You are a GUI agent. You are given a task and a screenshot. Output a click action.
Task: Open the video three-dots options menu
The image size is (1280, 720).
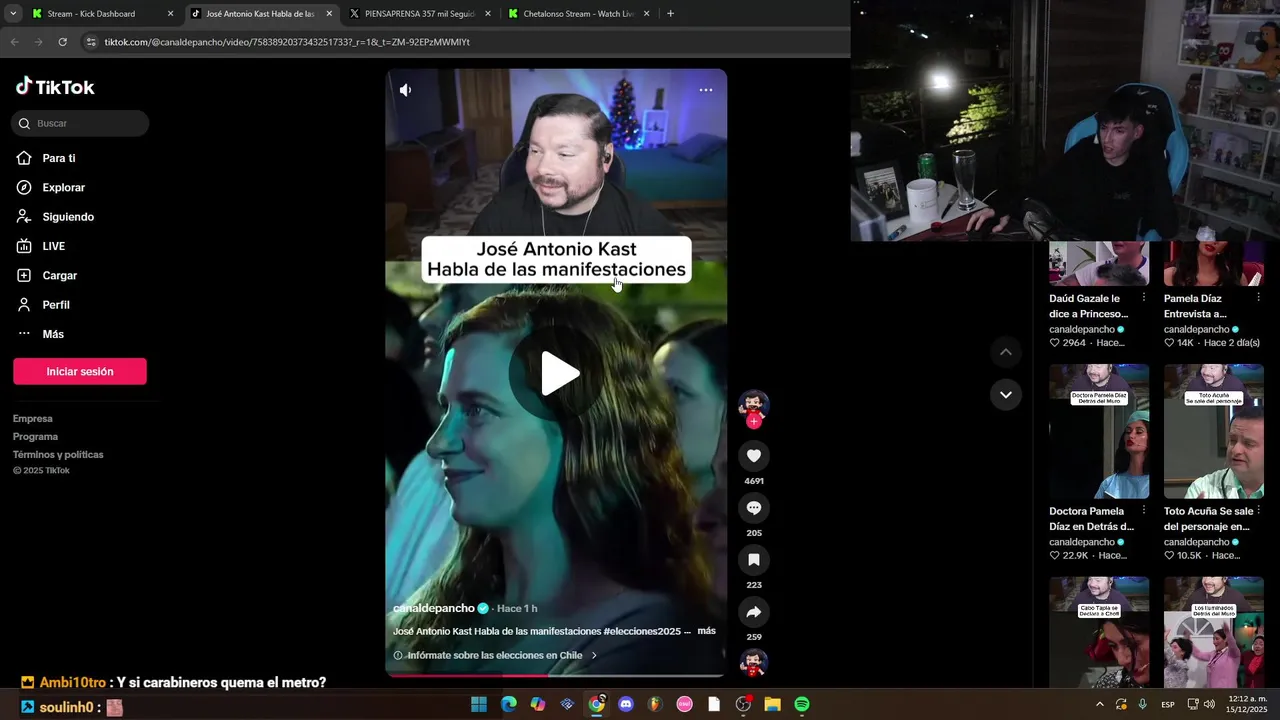(706, 90)
